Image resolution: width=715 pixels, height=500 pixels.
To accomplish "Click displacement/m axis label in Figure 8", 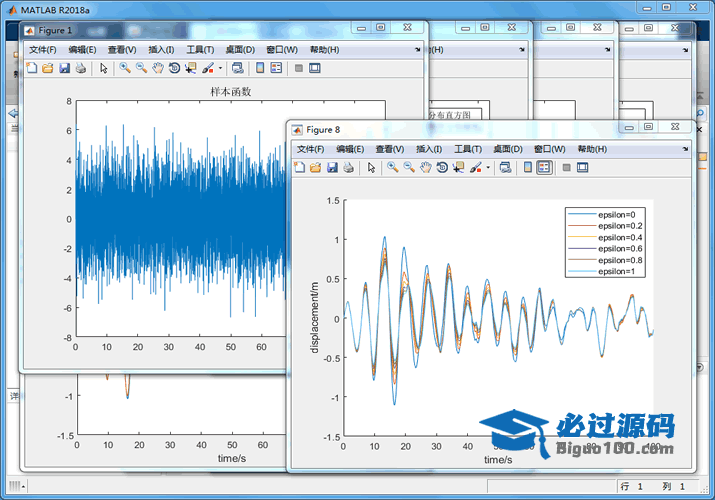I will click(x=315, y=318).
